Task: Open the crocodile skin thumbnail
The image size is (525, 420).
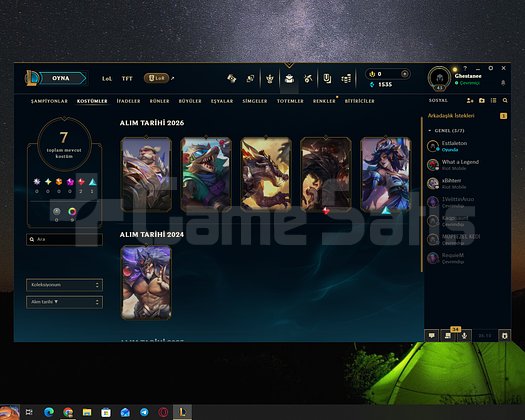Action: (x=206, y=174)
